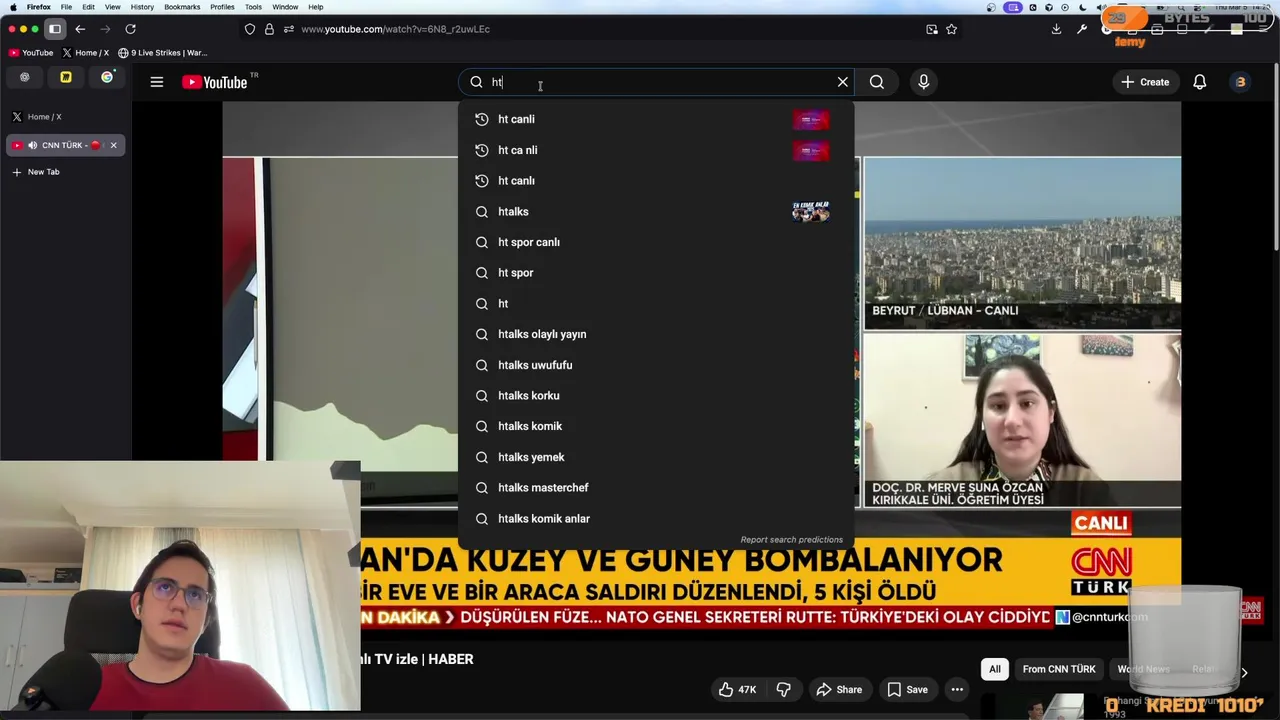Select the 'htalks' suggestion
The image size is (1280, 720).
(x=656, y=211)
